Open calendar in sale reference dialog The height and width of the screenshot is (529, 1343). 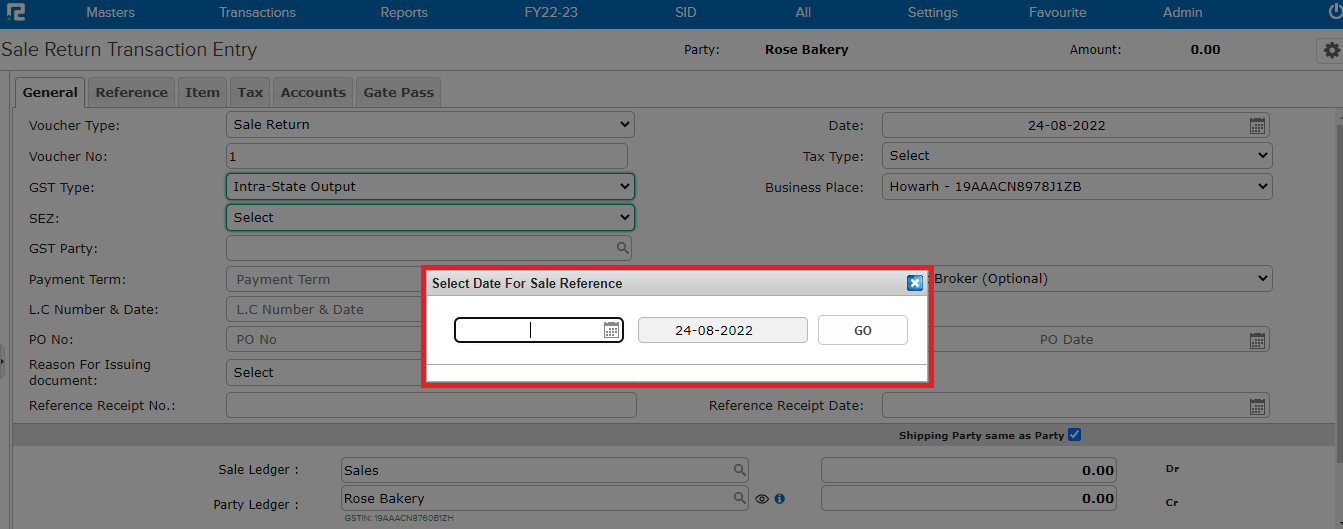point(611,330)
